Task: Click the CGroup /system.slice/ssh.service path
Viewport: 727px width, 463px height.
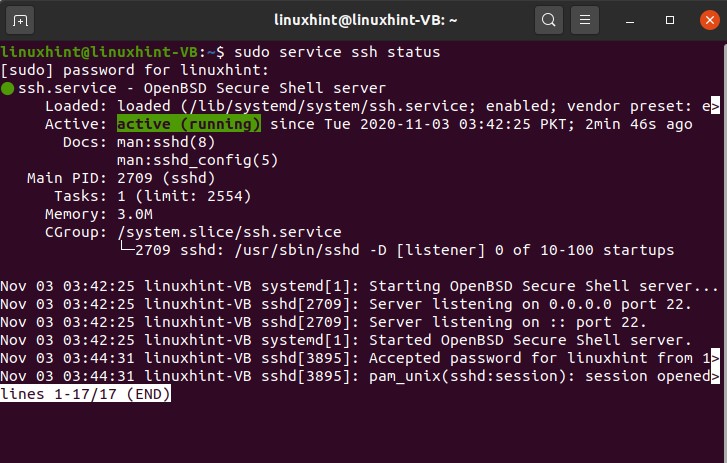Action: [x=229, y=232]
